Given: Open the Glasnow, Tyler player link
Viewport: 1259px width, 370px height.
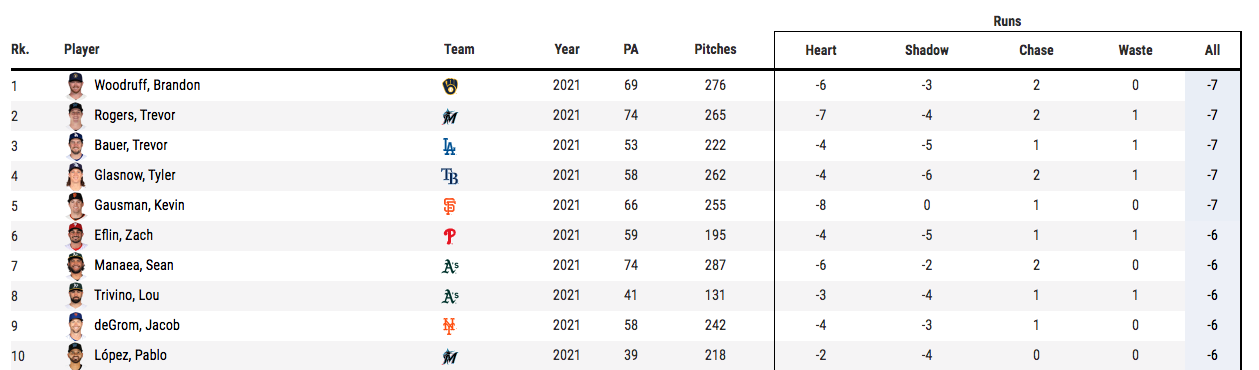Looking at the screenshot, I should coord(135,176).
